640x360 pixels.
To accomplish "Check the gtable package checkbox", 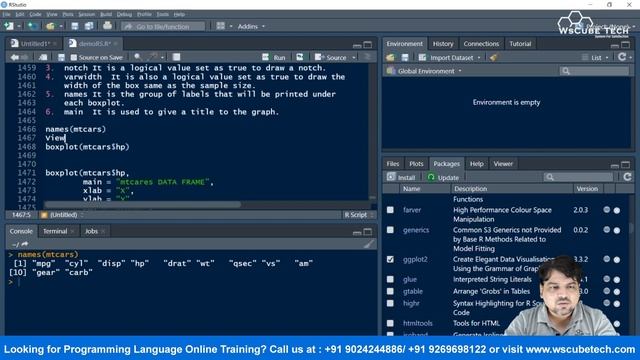I will pos(390,291).
